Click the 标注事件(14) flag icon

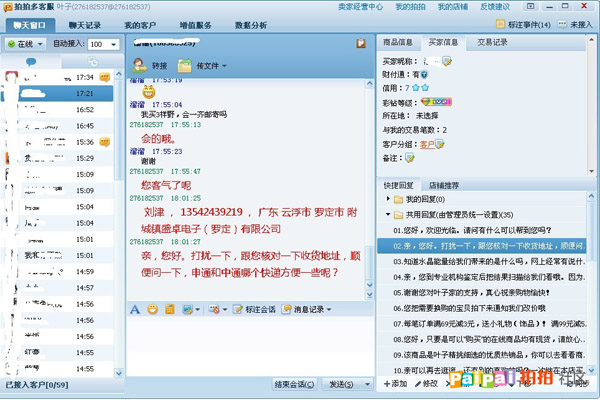click(x=500, y=24)
